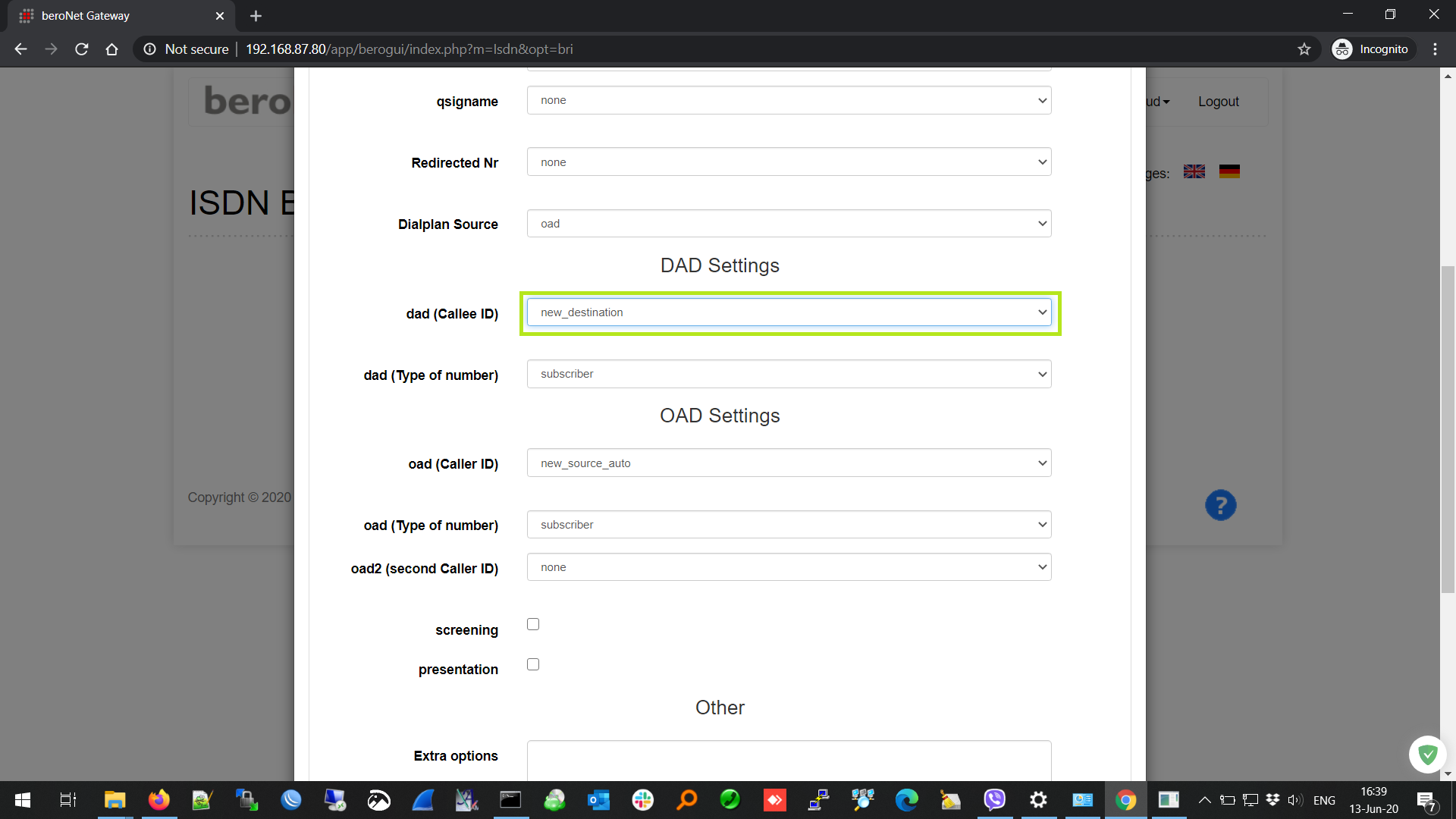Expand the oad2 (second Caller ID) dropdown

pyautogui.click(x=789, y=567)
